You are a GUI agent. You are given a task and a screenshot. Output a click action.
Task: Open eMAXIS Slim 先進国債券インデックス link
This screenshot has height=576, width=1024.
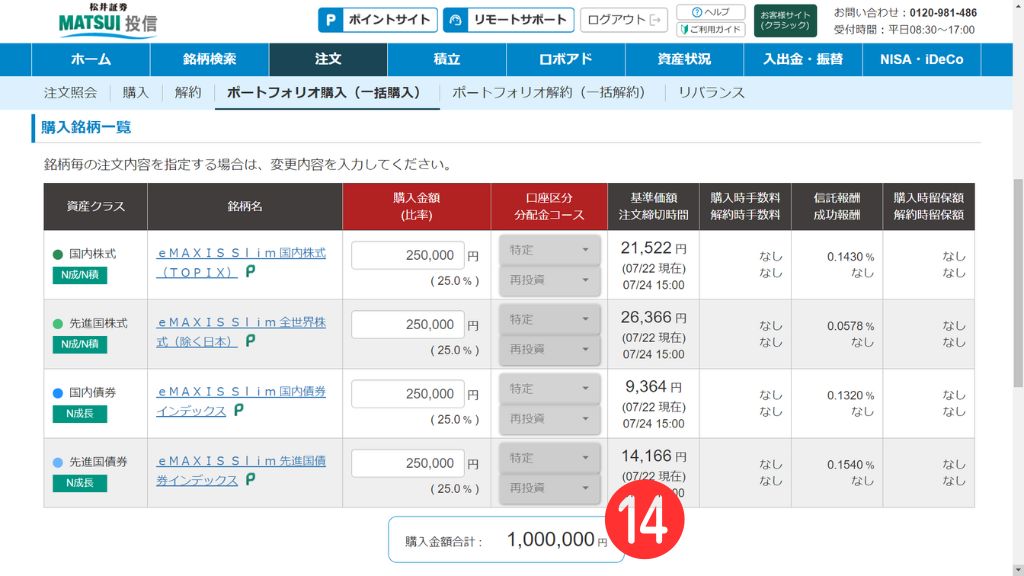[x=240, y=470]
